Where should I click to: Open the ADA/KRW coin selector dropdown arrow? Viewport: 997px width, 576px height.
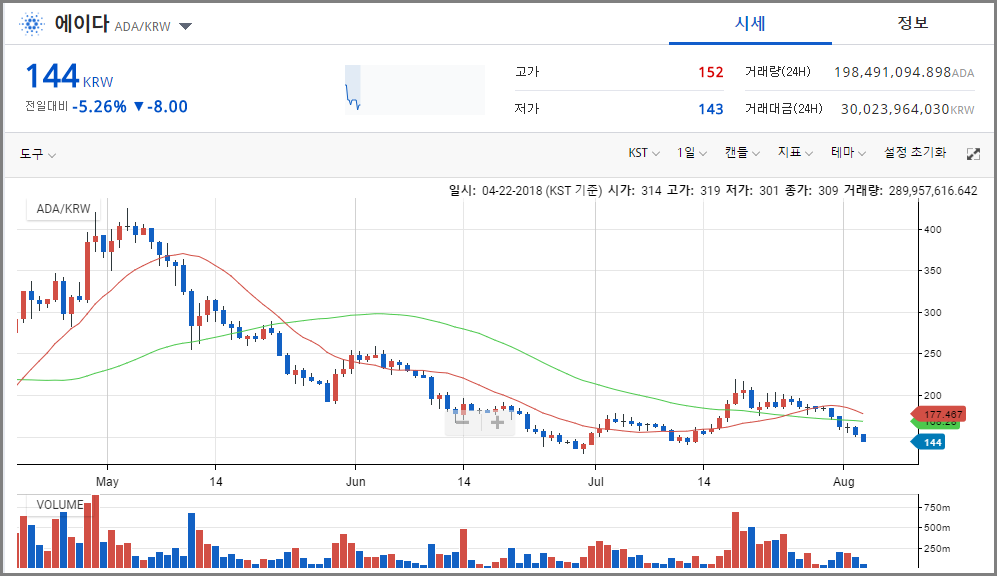click(185, 27)
